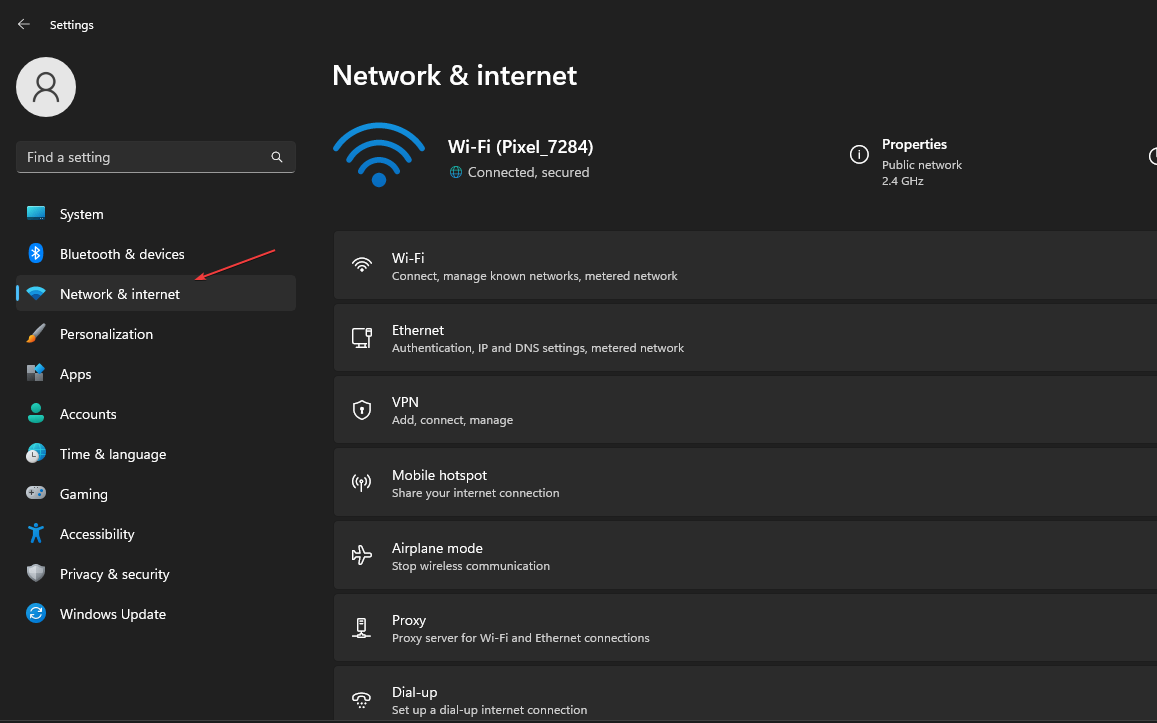
Task: Open the System settings category
Action: [x=81, y=214]
